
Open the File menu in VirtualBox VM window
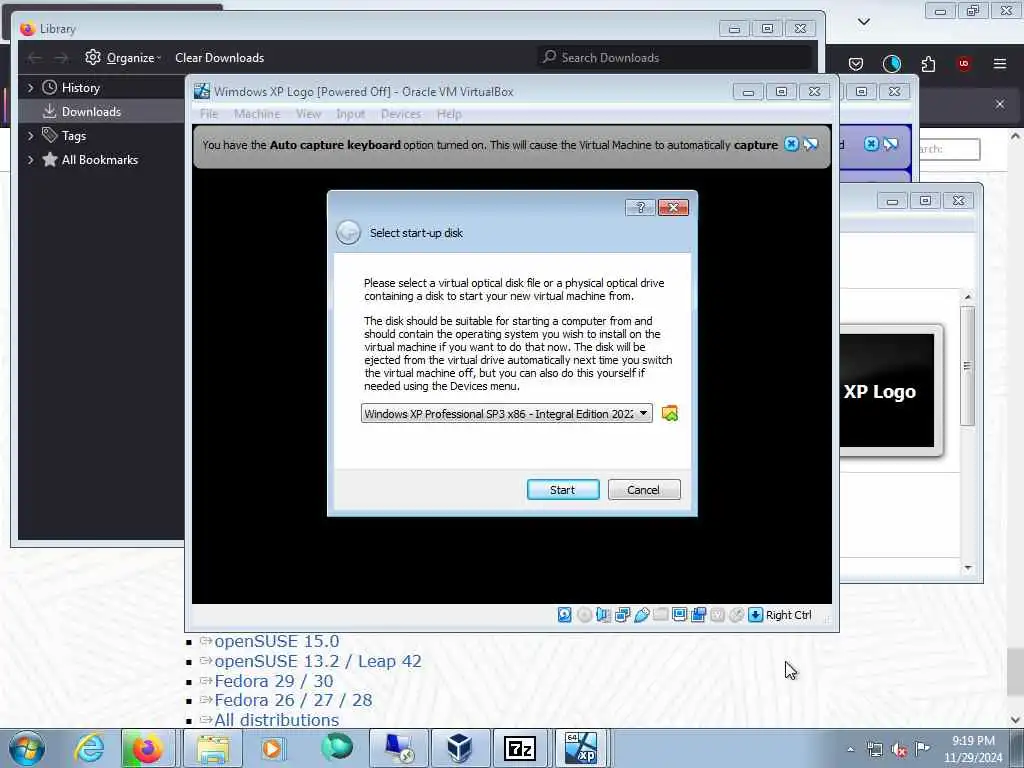(x=209, y=114)
